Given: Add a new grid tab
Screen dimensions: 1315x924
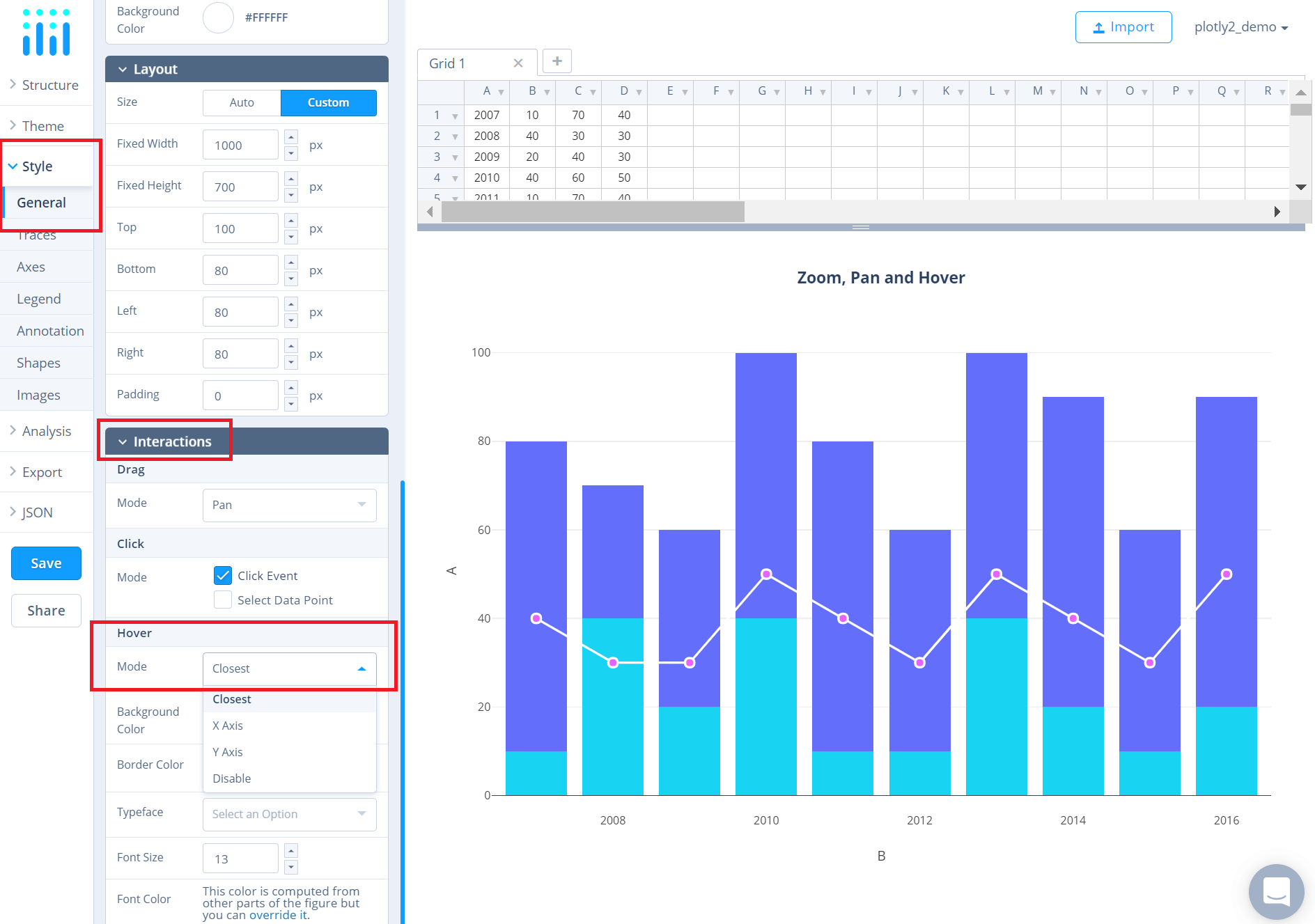Looking at the screenshot, I should point(557,61).
